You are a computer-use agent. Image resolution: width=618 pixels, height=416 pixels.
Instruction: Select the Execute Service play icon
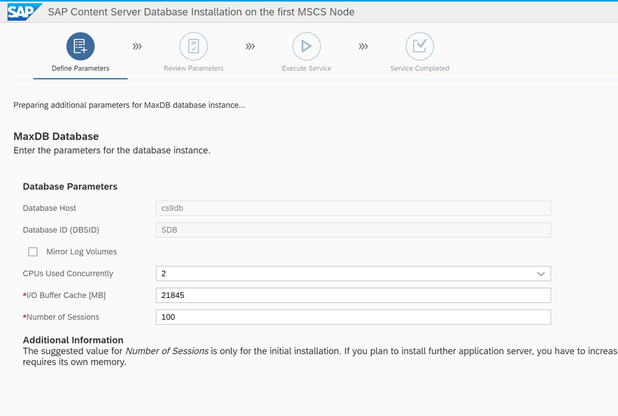click(307, 46)
